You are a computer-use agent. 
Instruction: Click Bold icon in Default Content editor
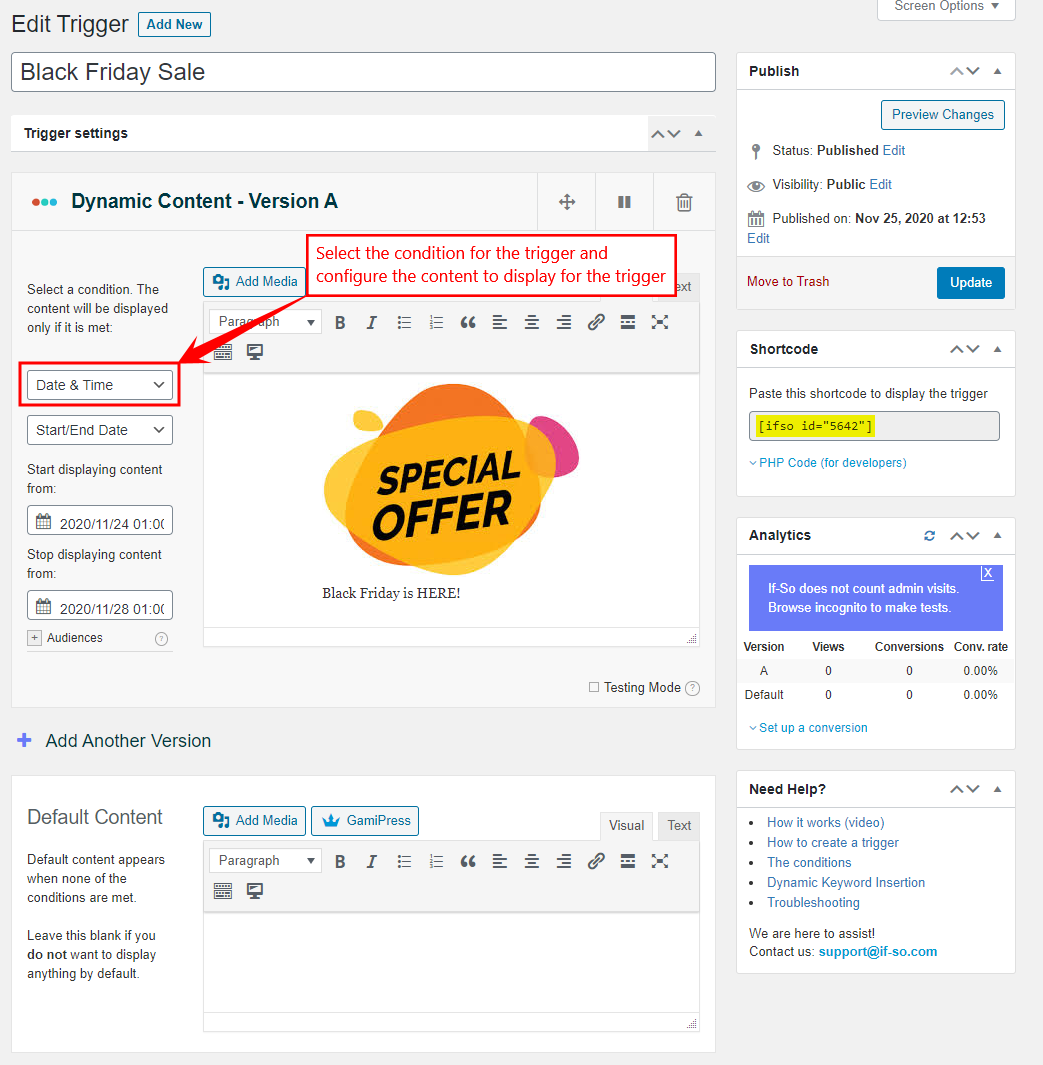pos(340,861)
